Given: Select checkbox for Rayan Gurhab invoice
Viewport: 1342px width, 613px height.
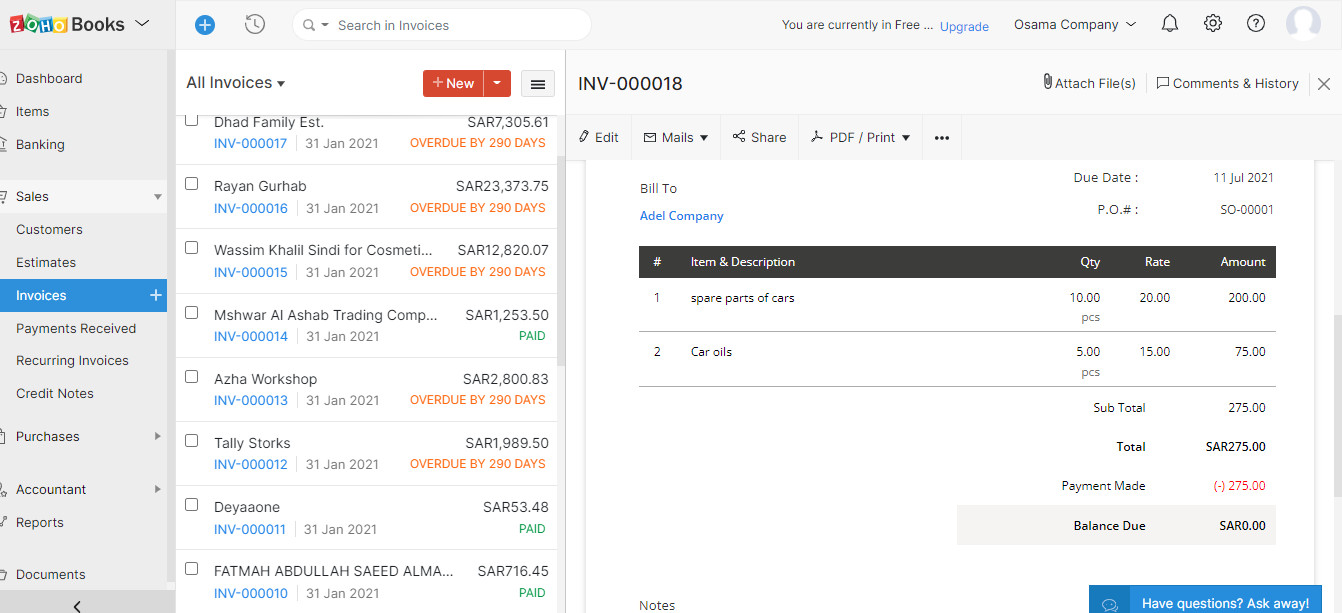Looking at the screenshot, I should tap(191, 184).
